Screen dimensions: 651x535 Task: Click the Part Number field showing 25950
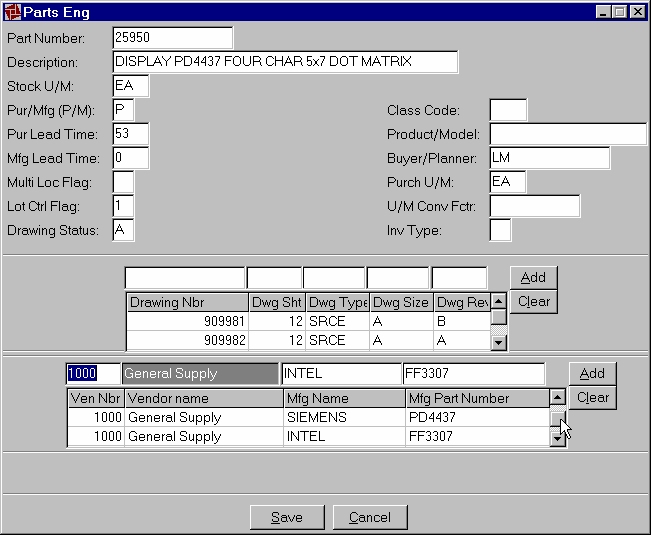point(173,38)
